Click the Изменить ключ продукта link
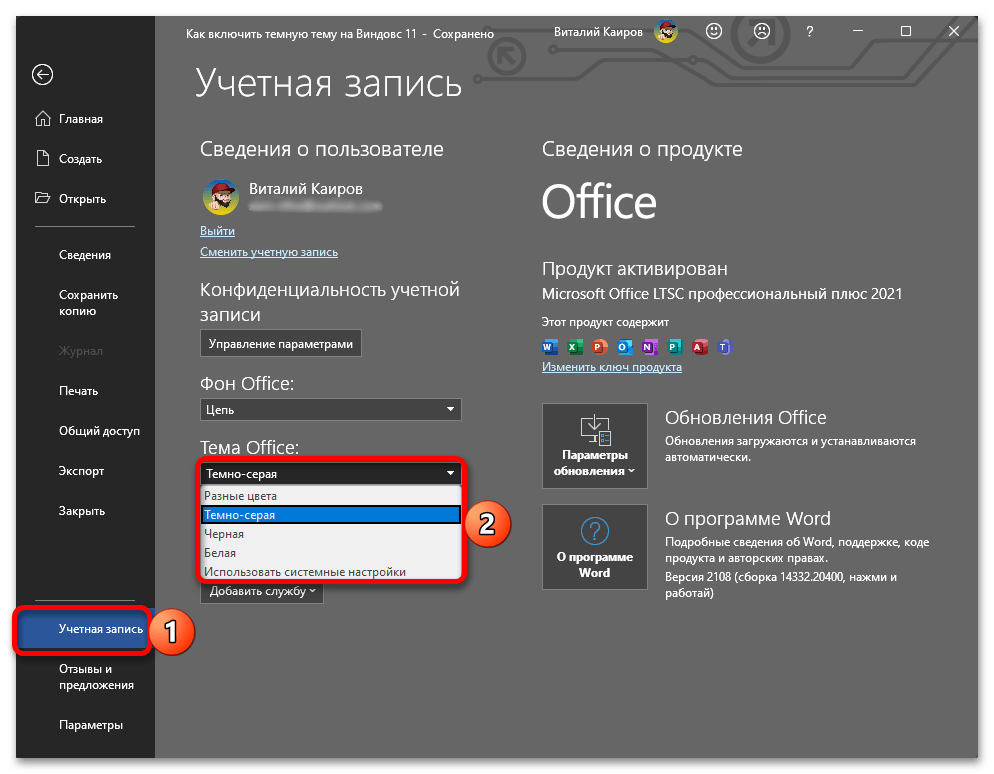The height and width of the screenshot is (774, 994). click(x=612, y=367)
